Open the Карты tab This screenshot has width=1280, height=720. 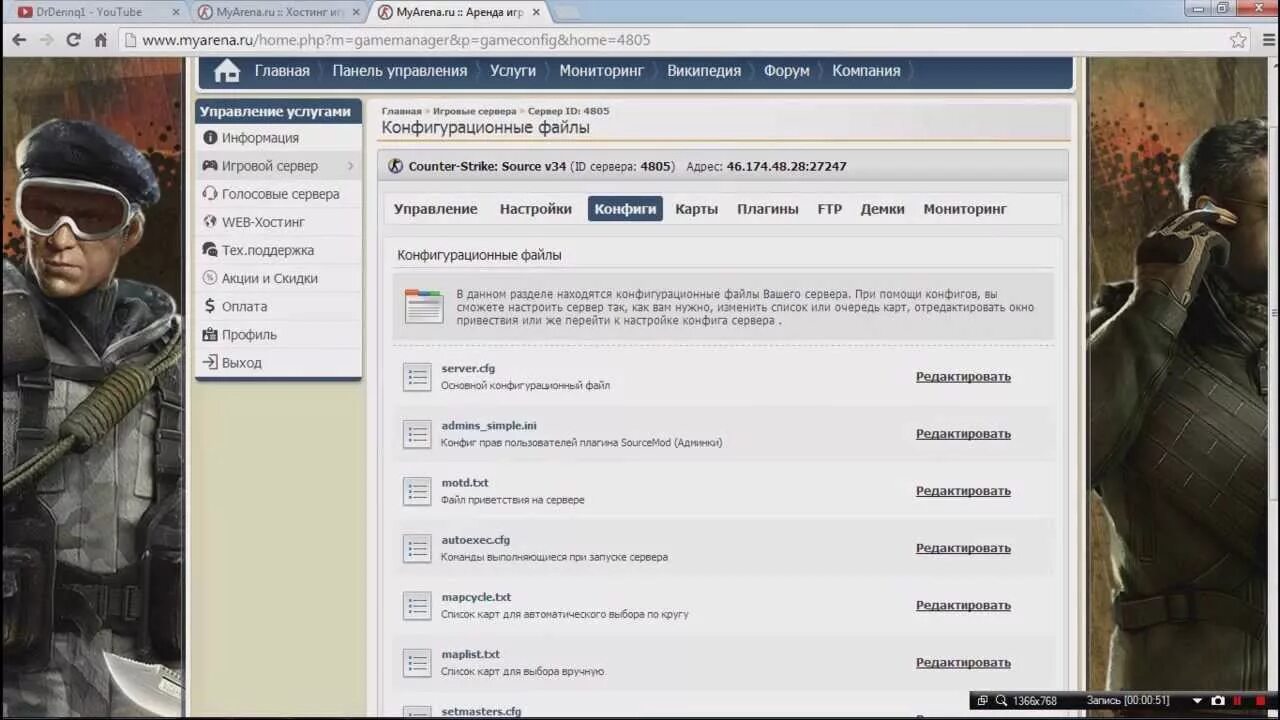696,209
